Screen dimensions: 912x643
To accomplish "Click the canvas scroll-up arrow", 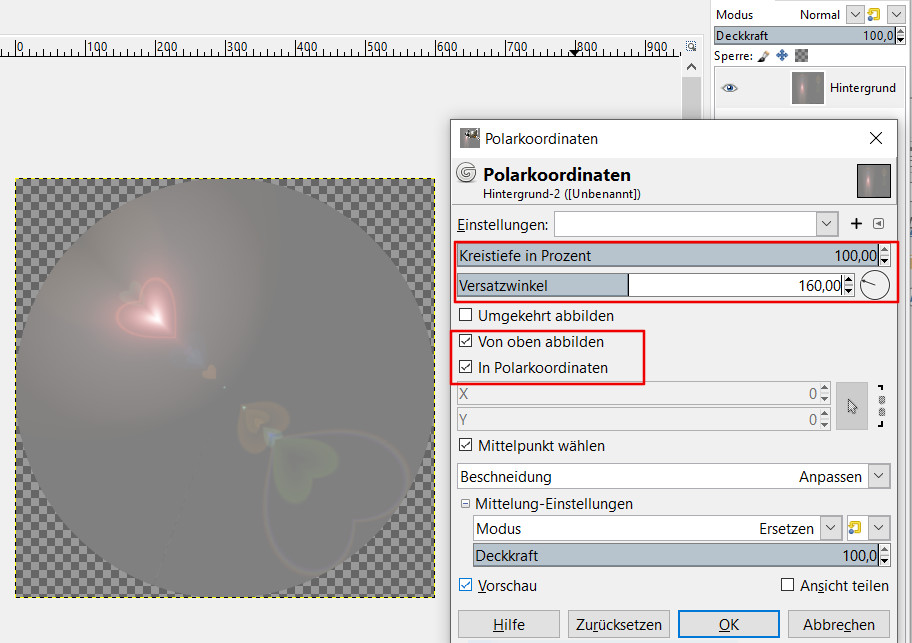I will tap(691, 67).
